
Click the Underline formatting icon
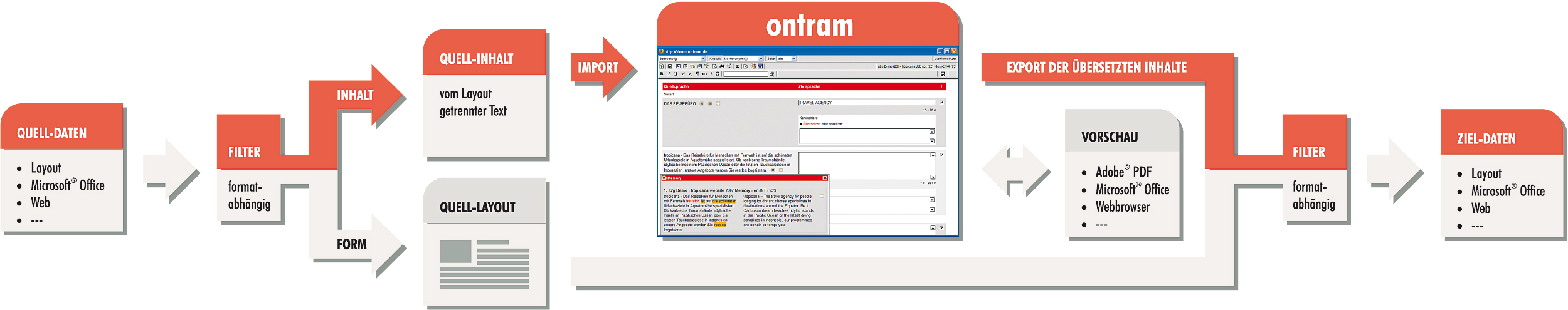(675, 74)
